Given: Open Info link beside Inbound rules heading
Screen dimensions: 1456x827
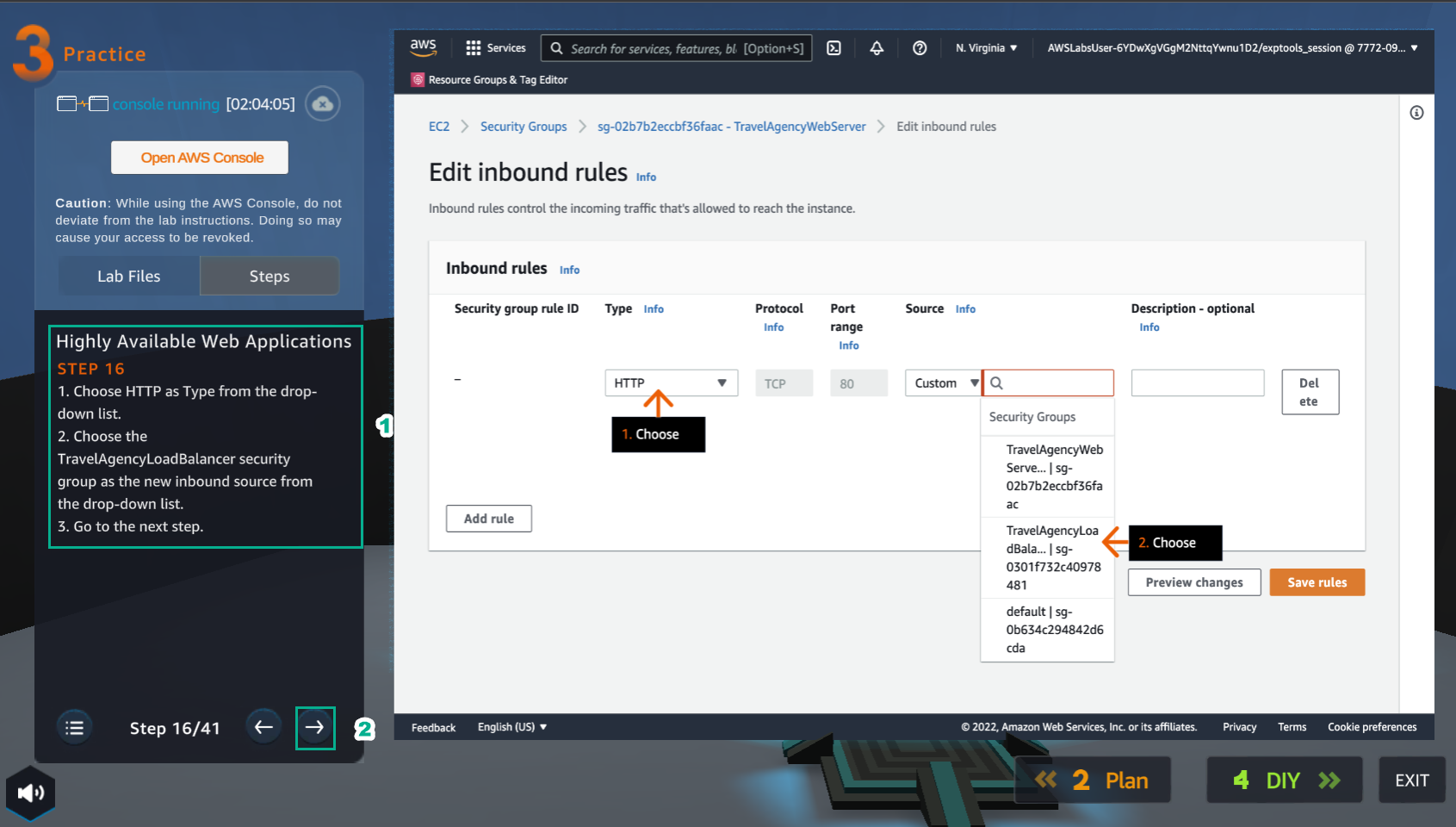Looking at the screenshot, I should click(569, 270).
